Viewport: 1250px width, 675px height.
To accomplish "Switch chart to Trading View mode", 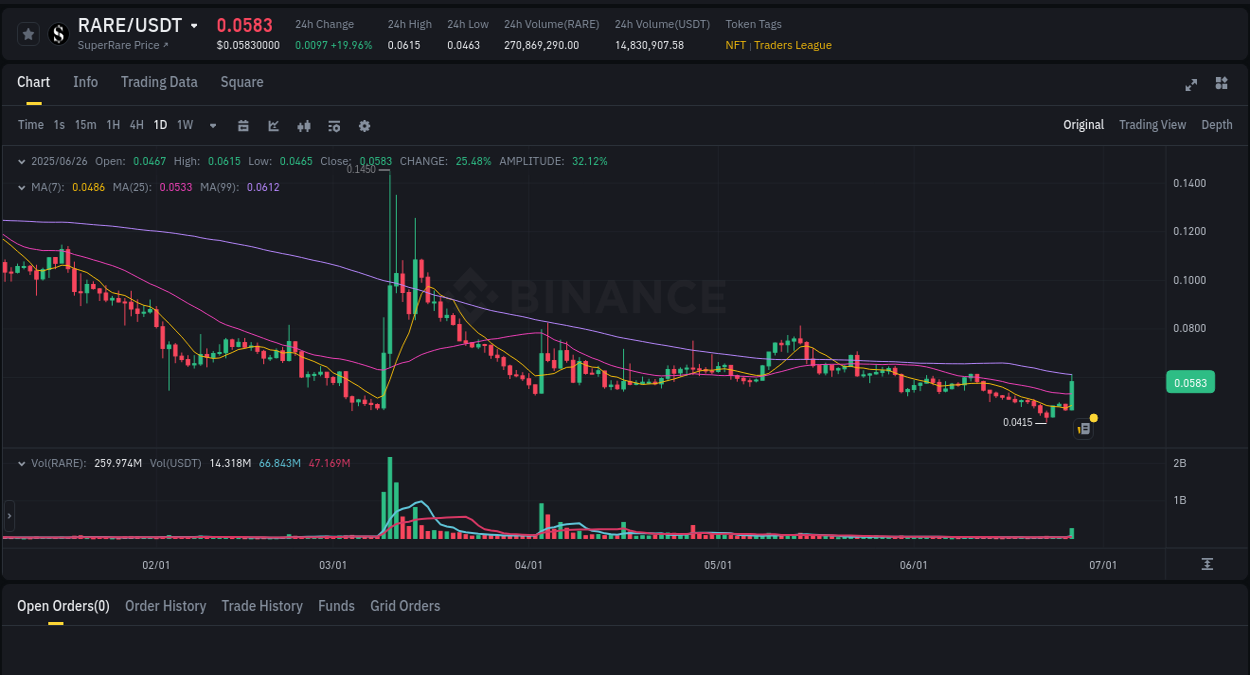I will point(1152,125).
